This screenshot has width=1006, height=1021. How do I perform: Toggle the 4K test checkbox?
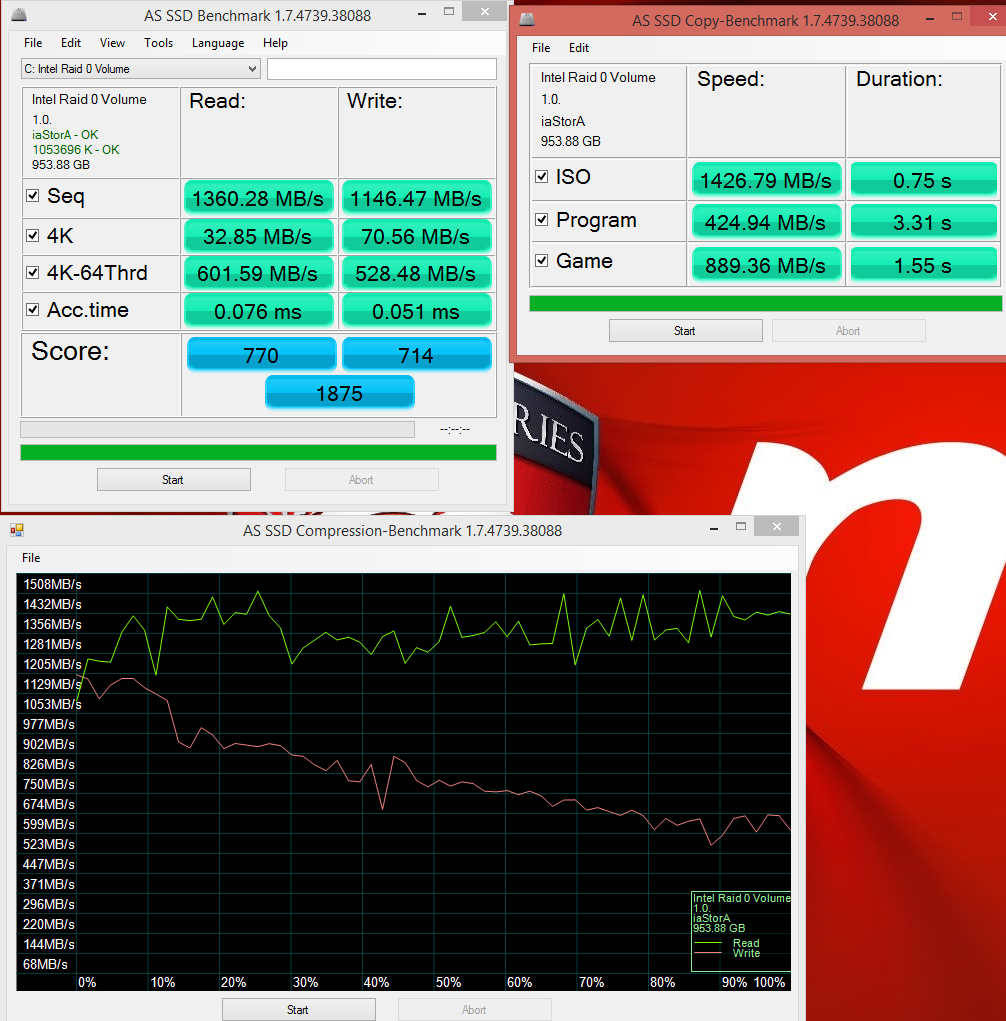pos(33,235)
